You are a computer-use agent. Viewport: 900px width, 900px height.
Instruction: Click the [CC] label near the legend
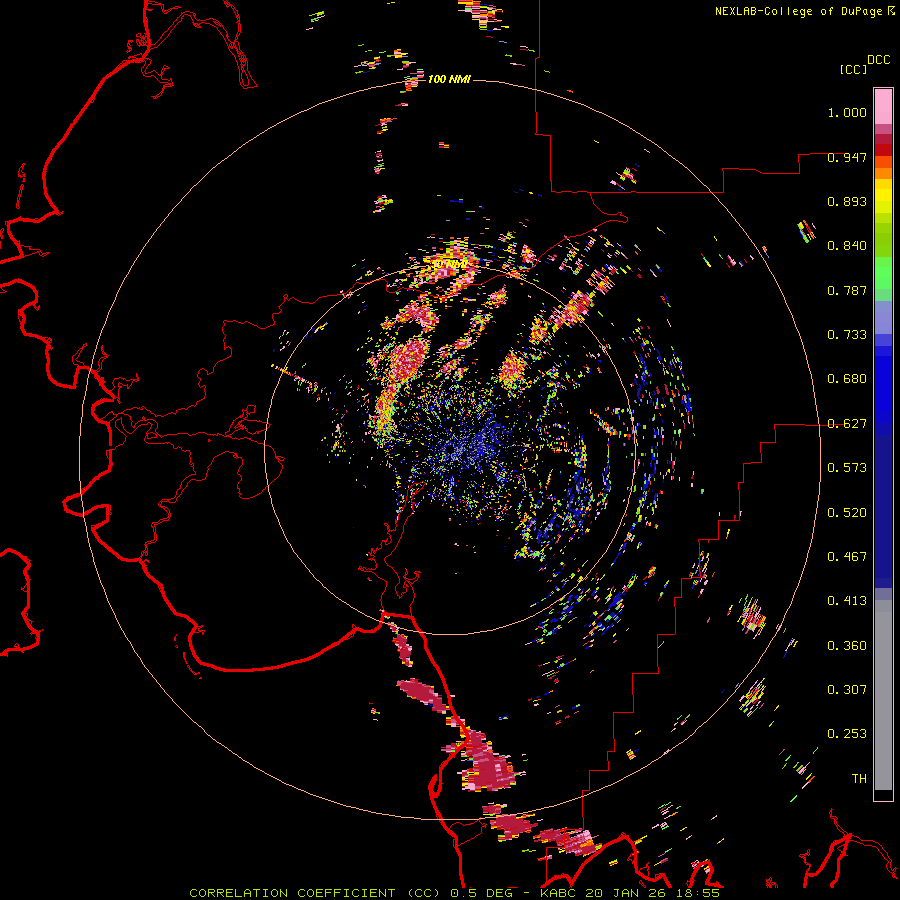point(853,69)
